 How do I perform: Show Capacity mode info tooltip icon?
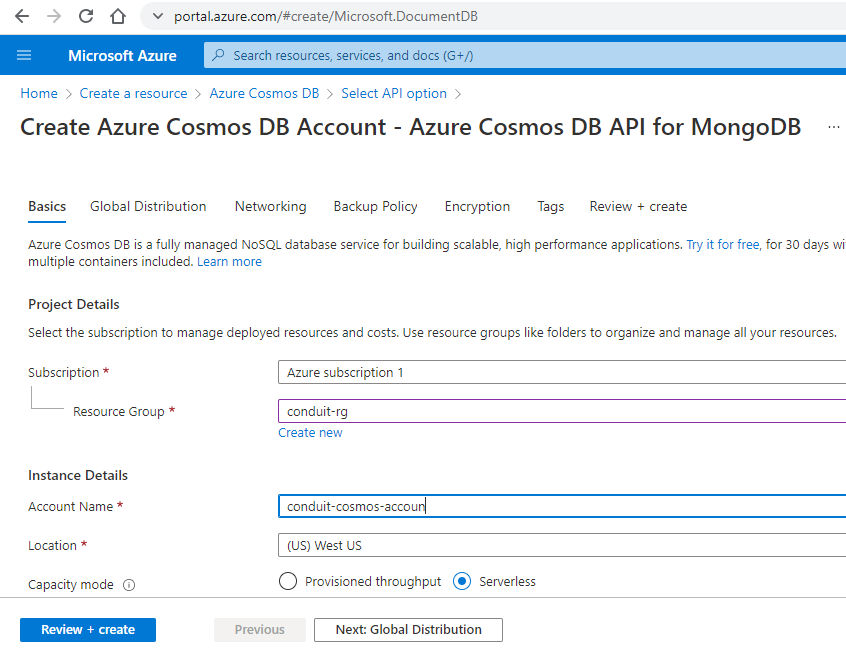[x=129, y=585]
